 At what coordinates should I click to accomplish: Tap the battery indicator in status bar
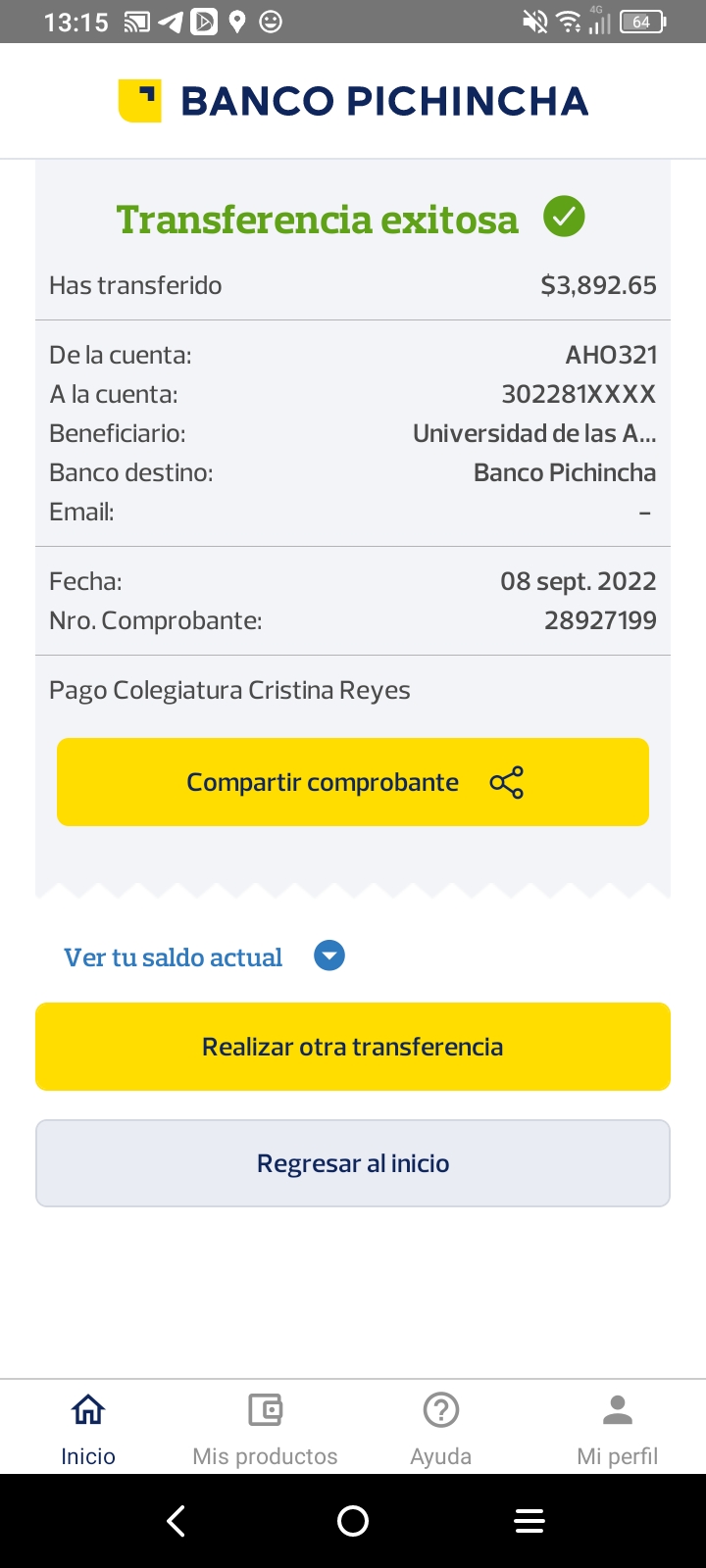[642, 22]
